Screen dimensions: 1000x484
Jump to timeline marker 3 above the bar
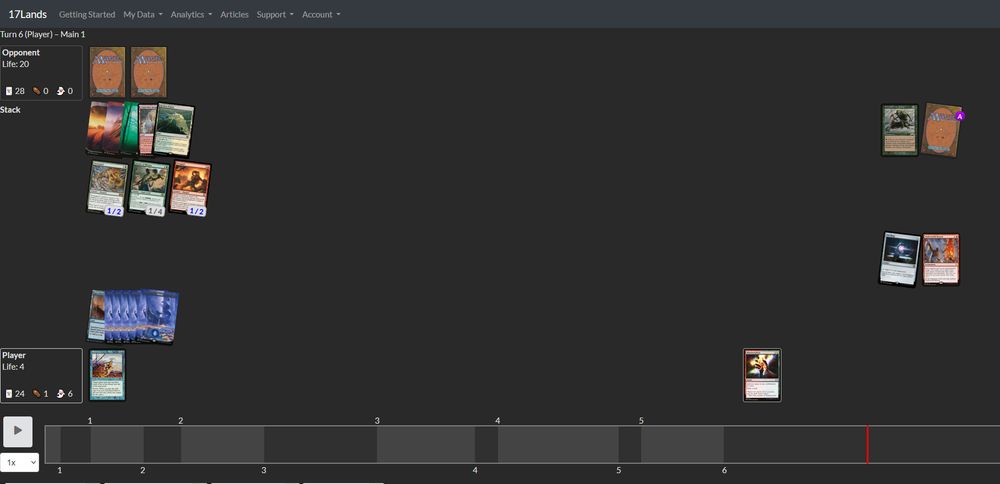pos(377,421)
